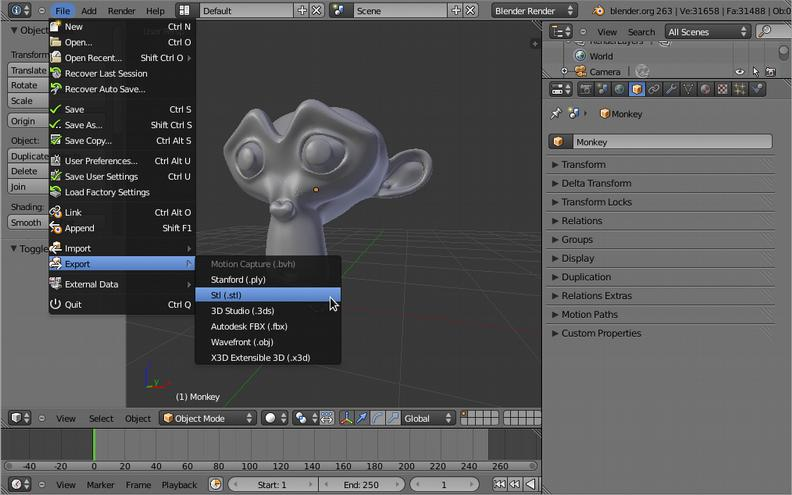The height and width of the screenshot is (495, 792).
Task: Toggle Camera renderability icon in outliner
Action: (x=771, y=72)
